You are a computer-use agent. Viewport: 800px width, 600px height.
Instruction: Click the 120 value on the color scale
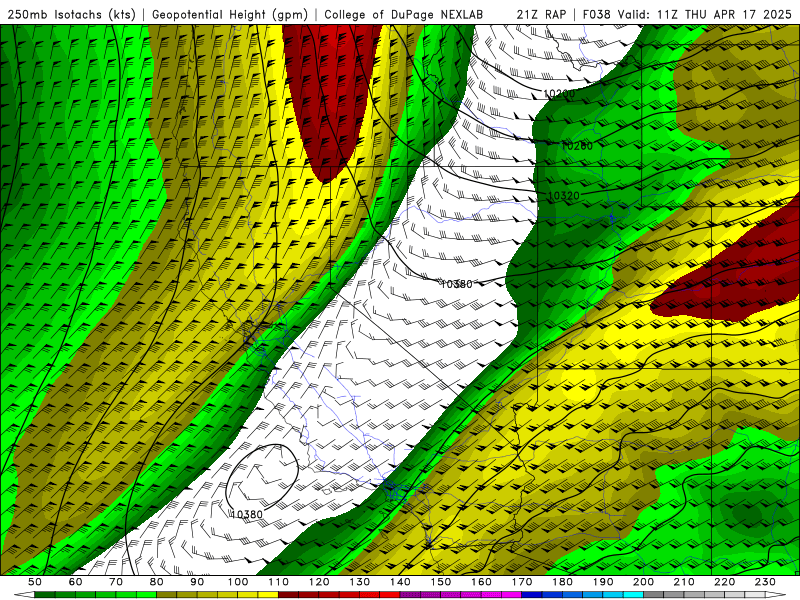[319, 582]
